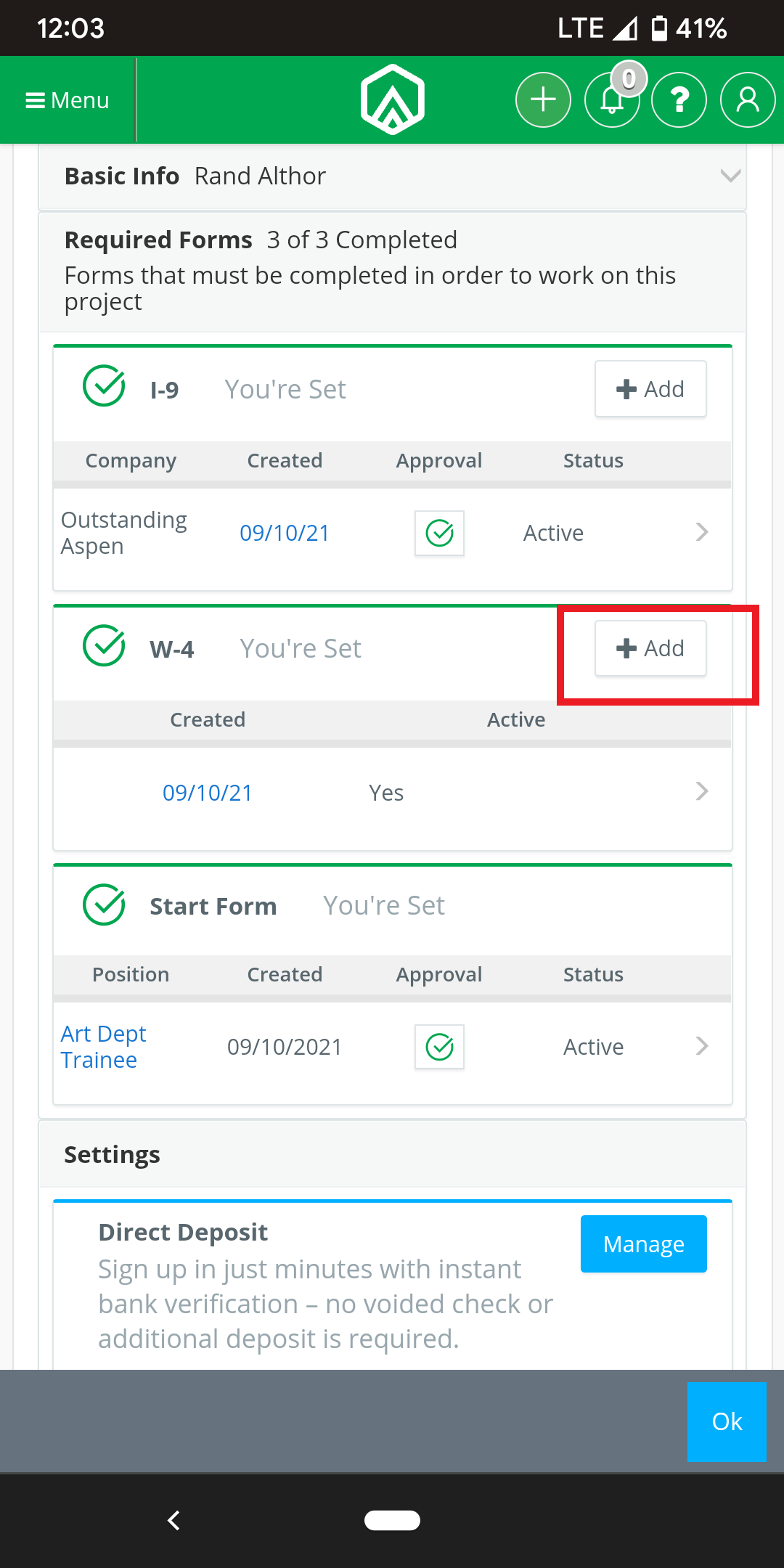784x1568 pixels.
Task: Open the hamburger Menu
Action: point(67,100)
